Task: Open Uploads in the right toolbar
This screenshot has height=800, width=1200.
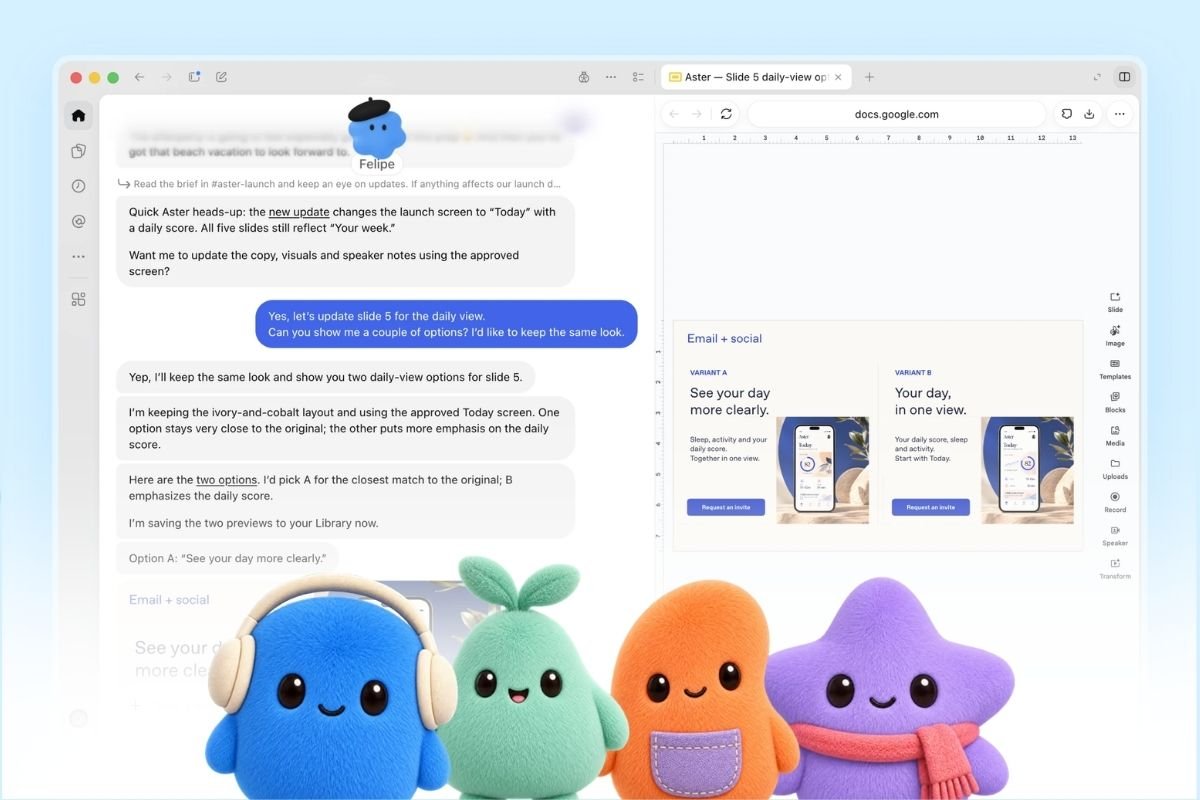Action: click(x=1115, y=469)
